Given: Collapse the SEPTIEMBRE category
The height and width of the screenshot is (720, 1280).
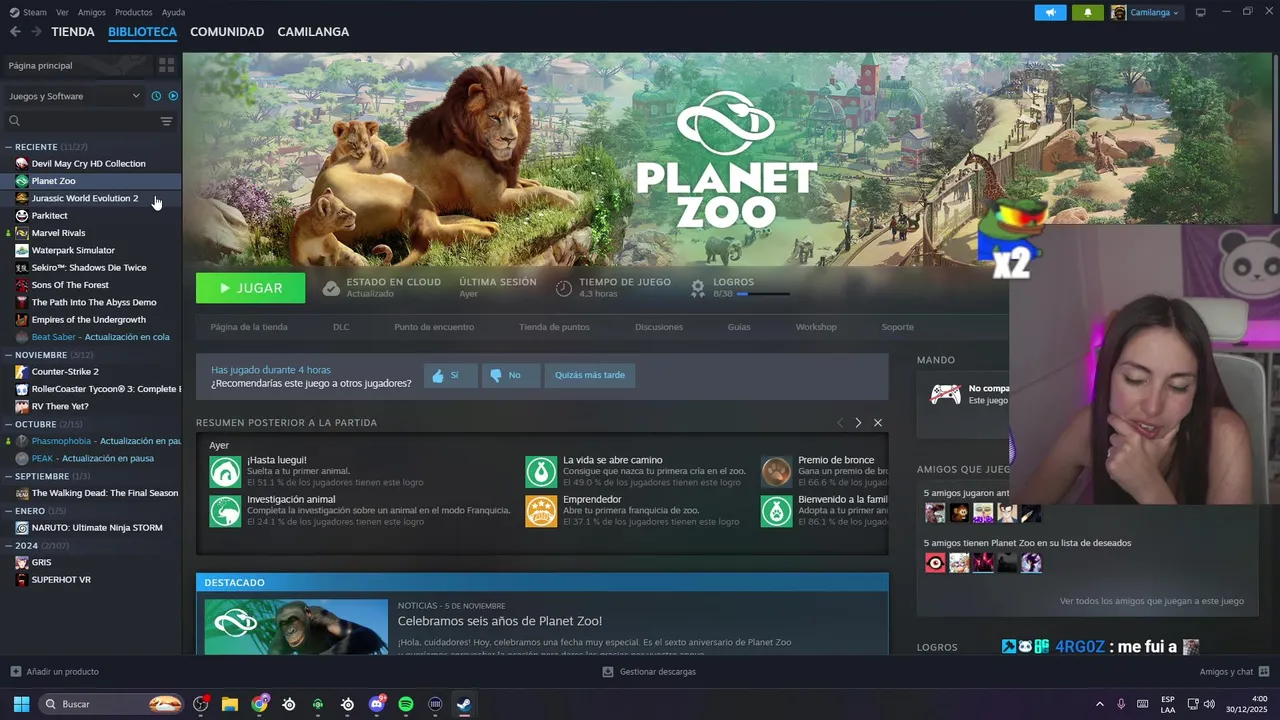Looking at the screenshot, I should coord(8,476).
